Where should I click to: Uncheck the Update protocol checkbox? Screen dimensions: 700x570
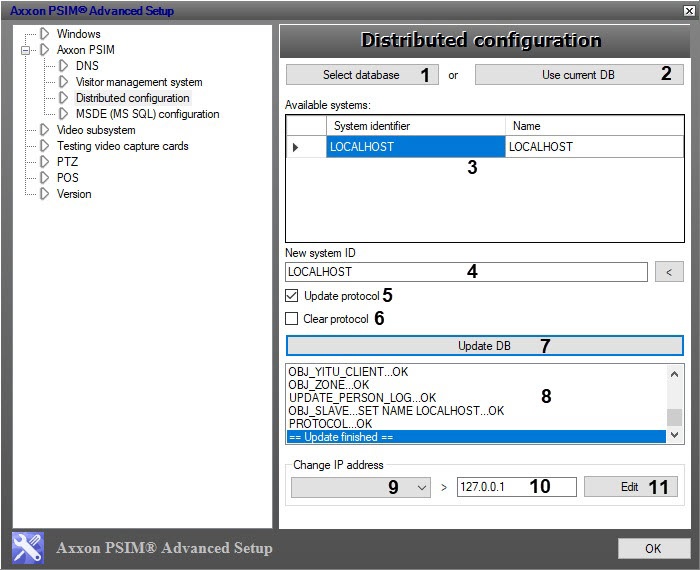[x=292, y=297]
